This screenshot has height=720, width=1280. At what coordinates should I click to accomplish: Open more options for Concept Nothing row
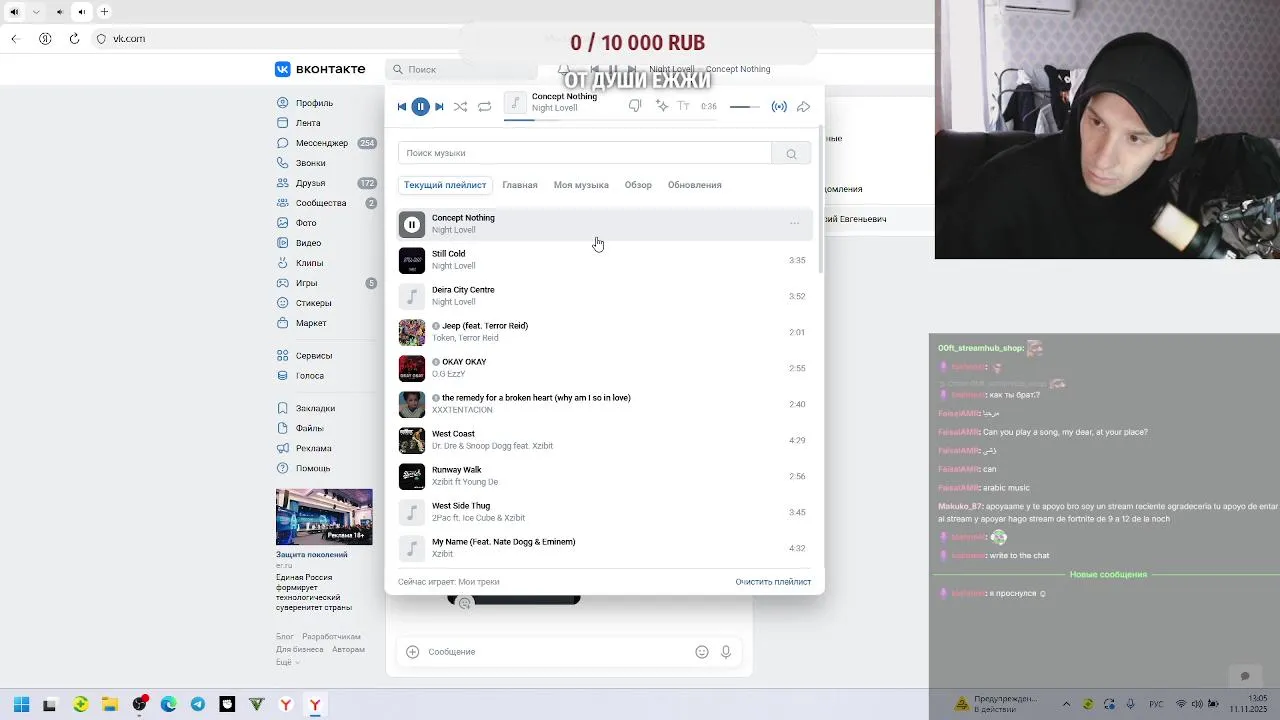[794, 224]
